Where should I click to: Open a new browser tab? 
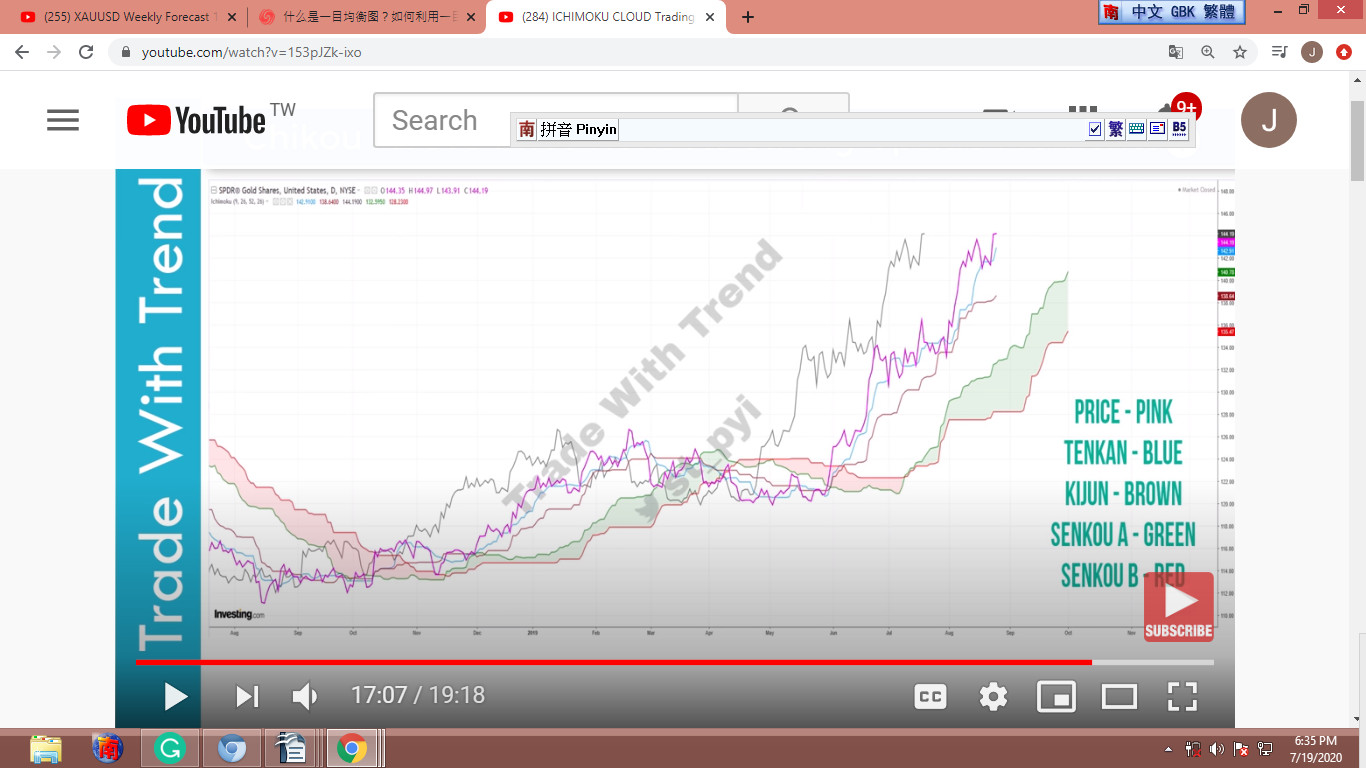pos(748,17)
